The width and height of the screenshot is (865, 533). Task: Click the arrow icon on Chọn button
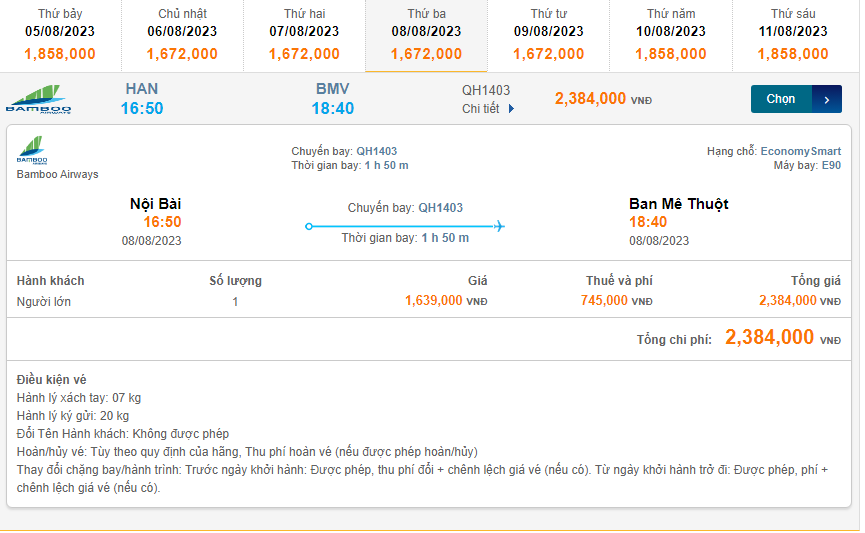pos(826,99)
